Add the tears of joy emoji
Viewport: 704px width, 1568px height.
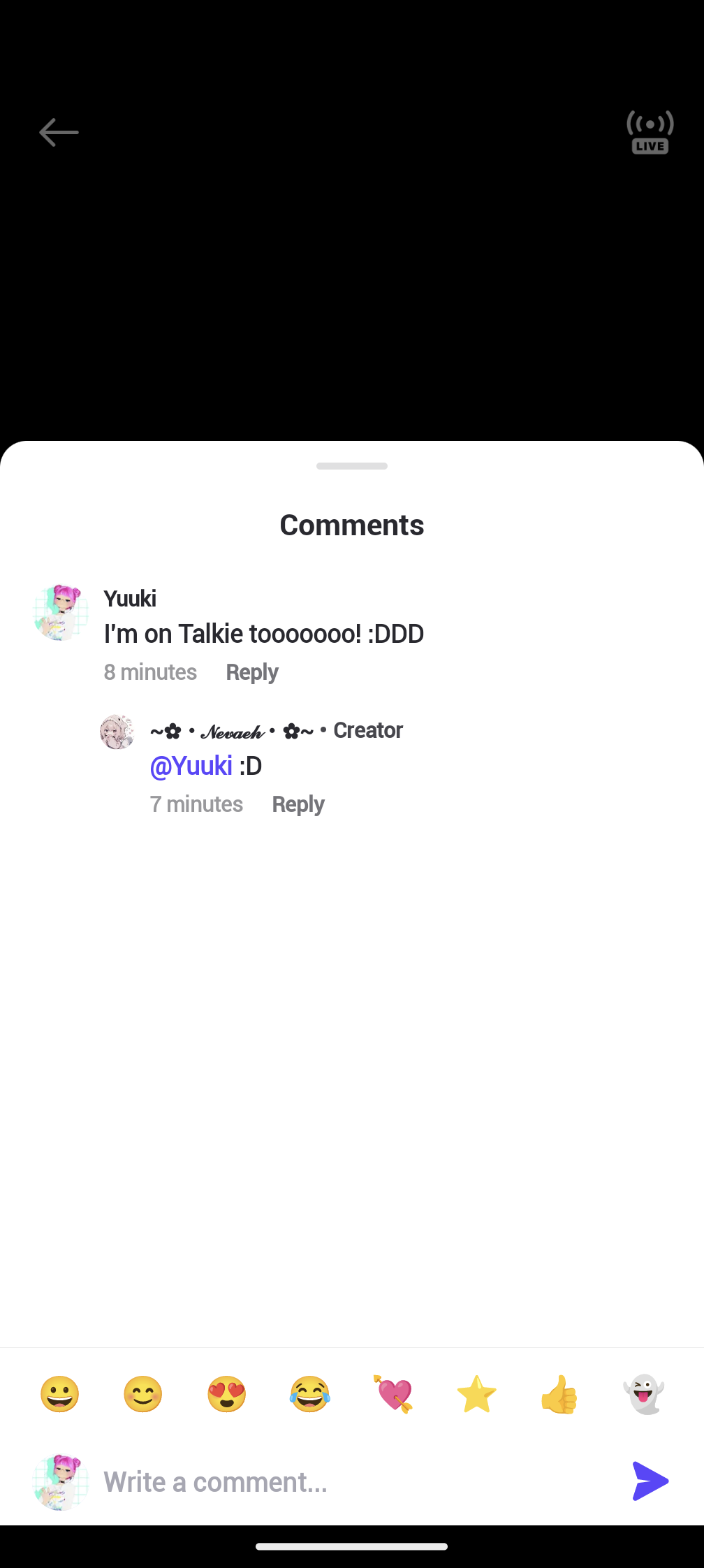tap(310, 1394)
